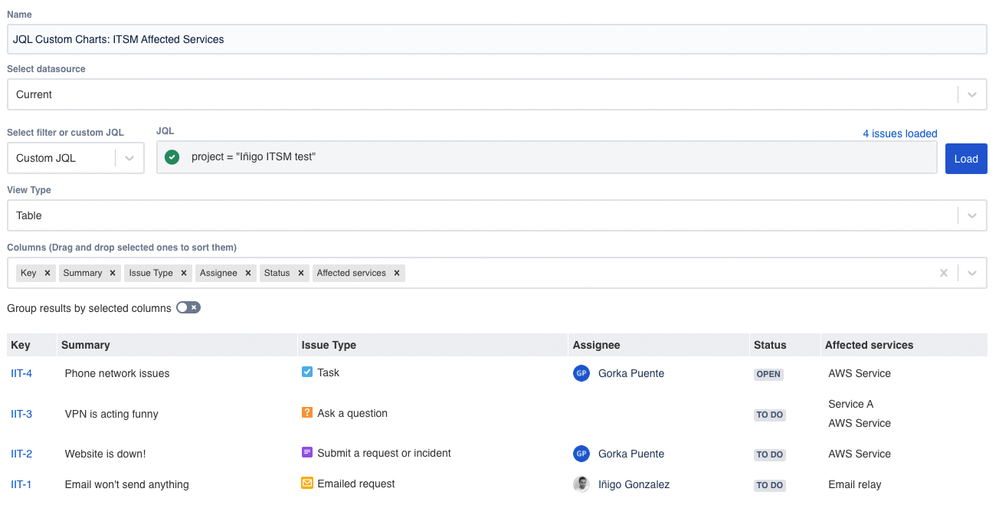
Task: Click the chart Name input field
Action: pyautogui.click(x=497, y=39)
